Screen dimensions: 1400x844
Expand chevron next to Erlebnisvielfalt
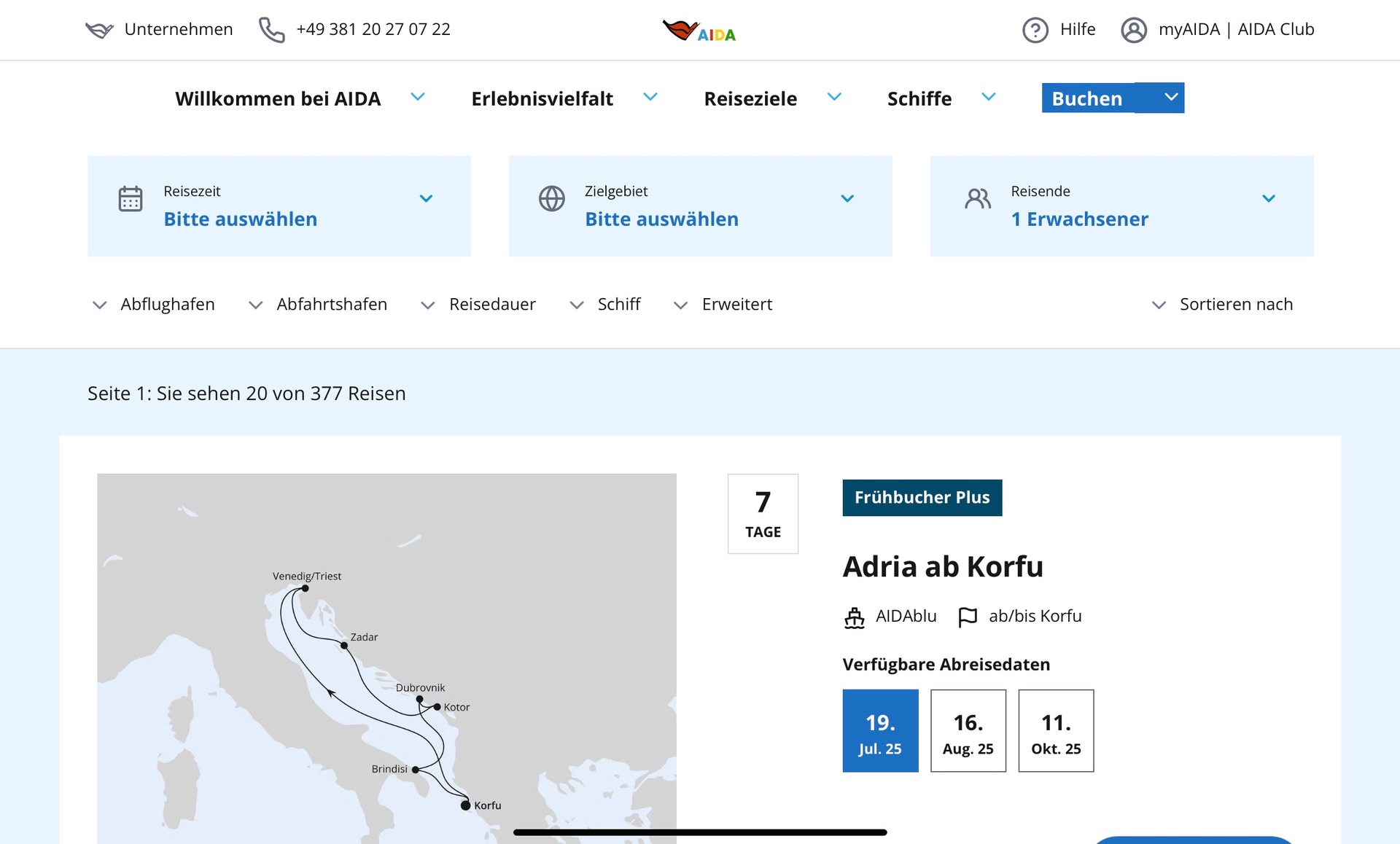650,97
